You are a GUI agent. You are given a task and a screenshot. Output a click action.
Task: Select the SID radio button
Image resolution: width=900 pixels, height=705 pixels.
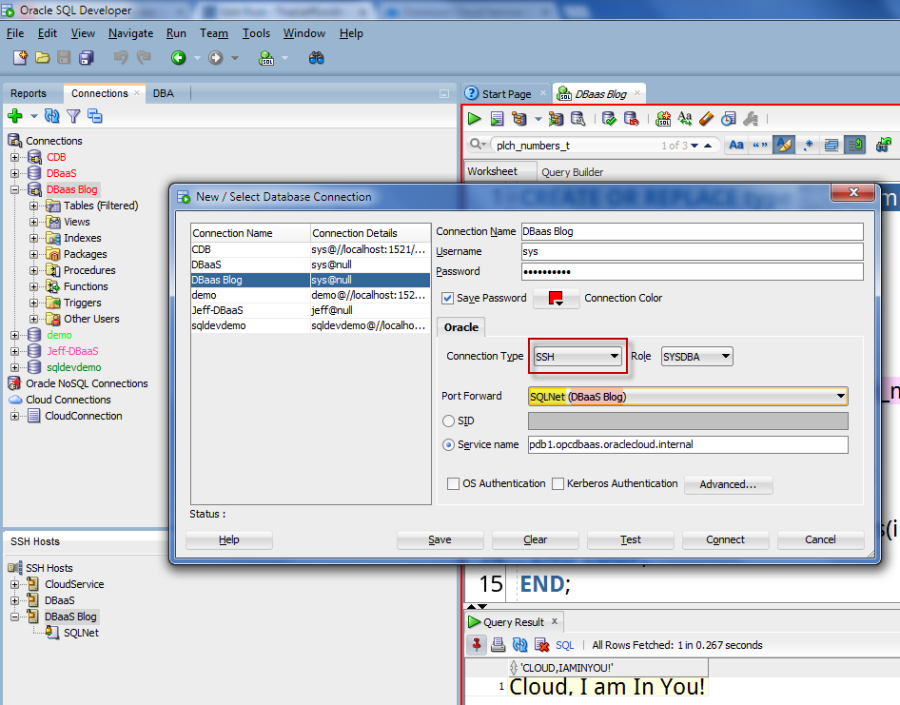click(x=448, y=421)
